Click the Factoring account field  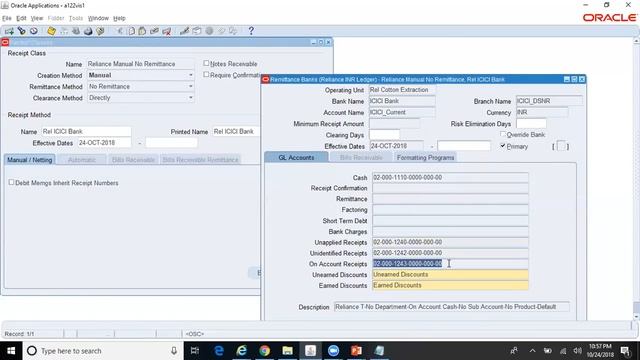pos(450,210)
